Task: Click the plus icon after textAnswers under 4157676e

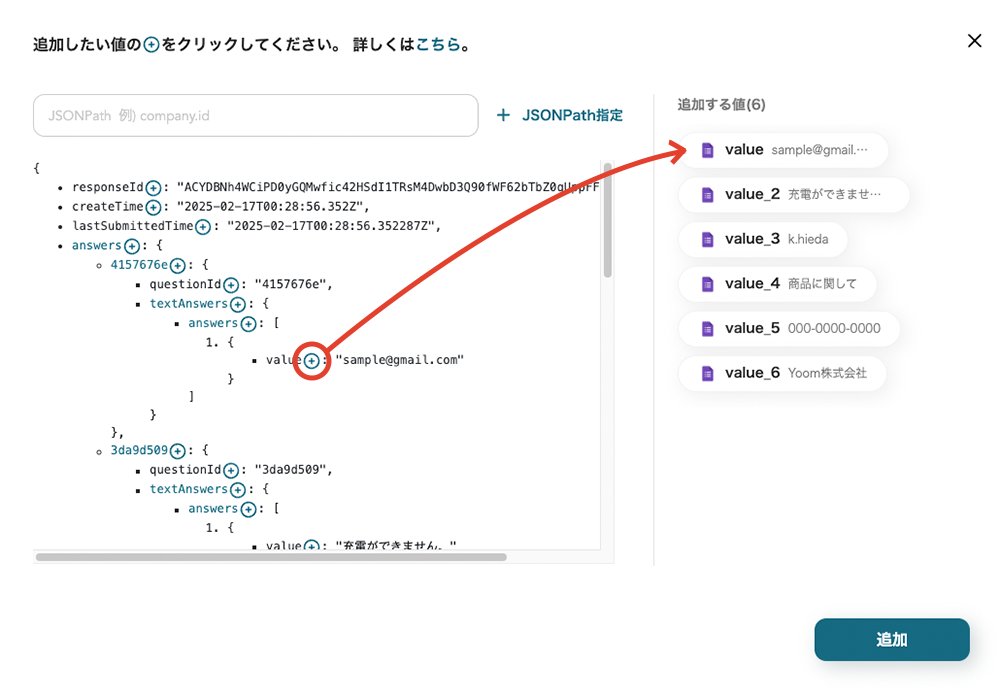Action: [238, 304]
